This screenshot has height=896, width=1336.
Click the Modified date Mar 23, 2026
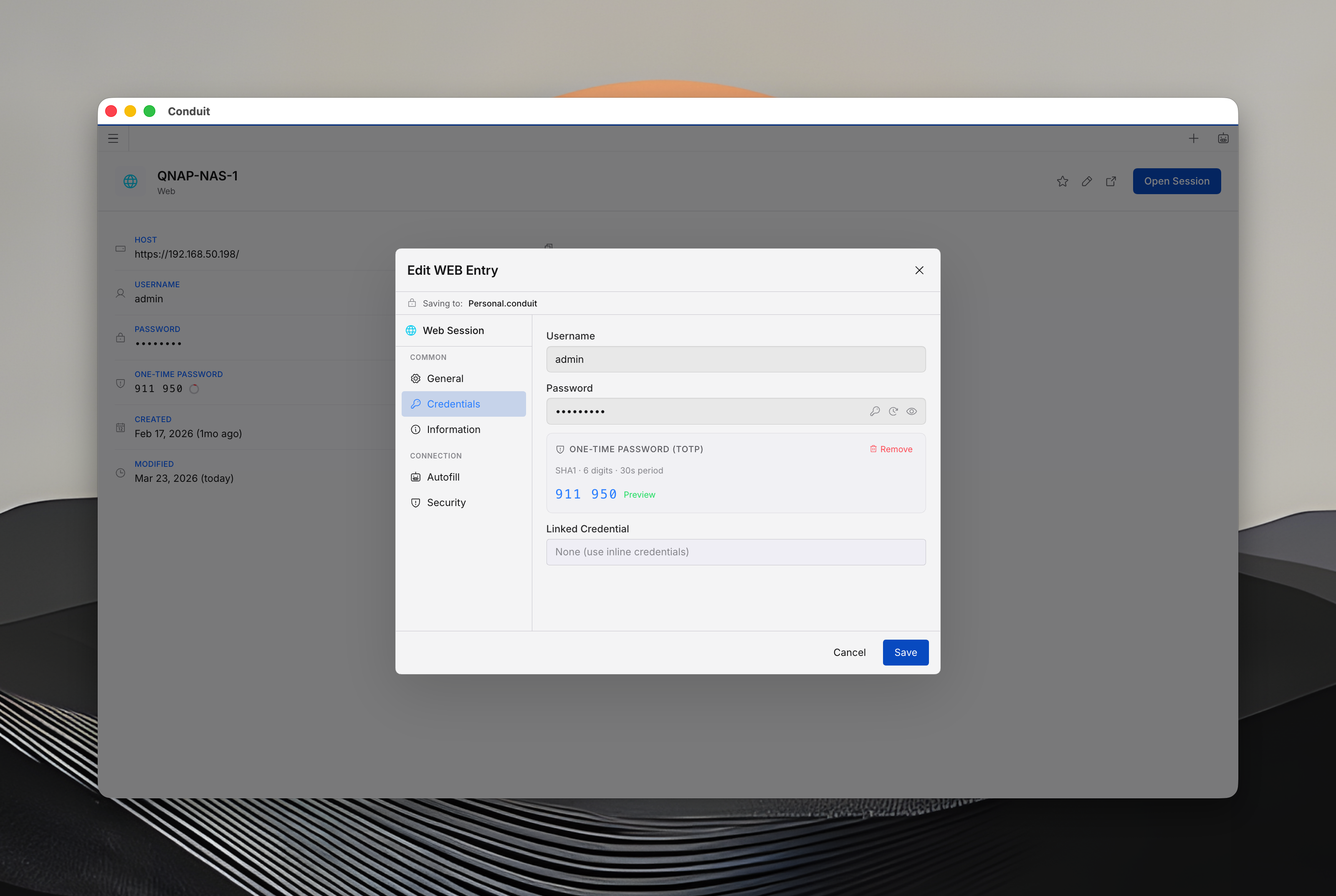[x=184, y=478]
